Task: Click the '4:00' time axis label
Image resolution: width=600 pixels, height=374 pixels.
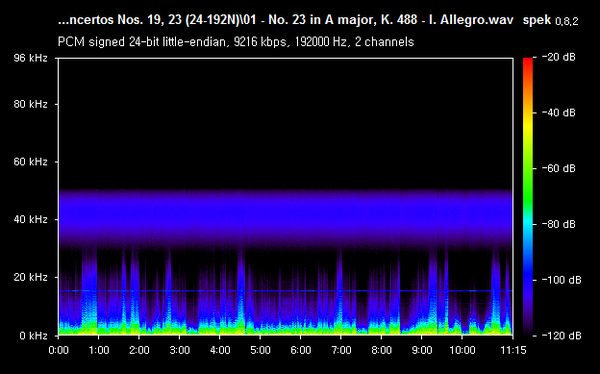Action: 220,350
